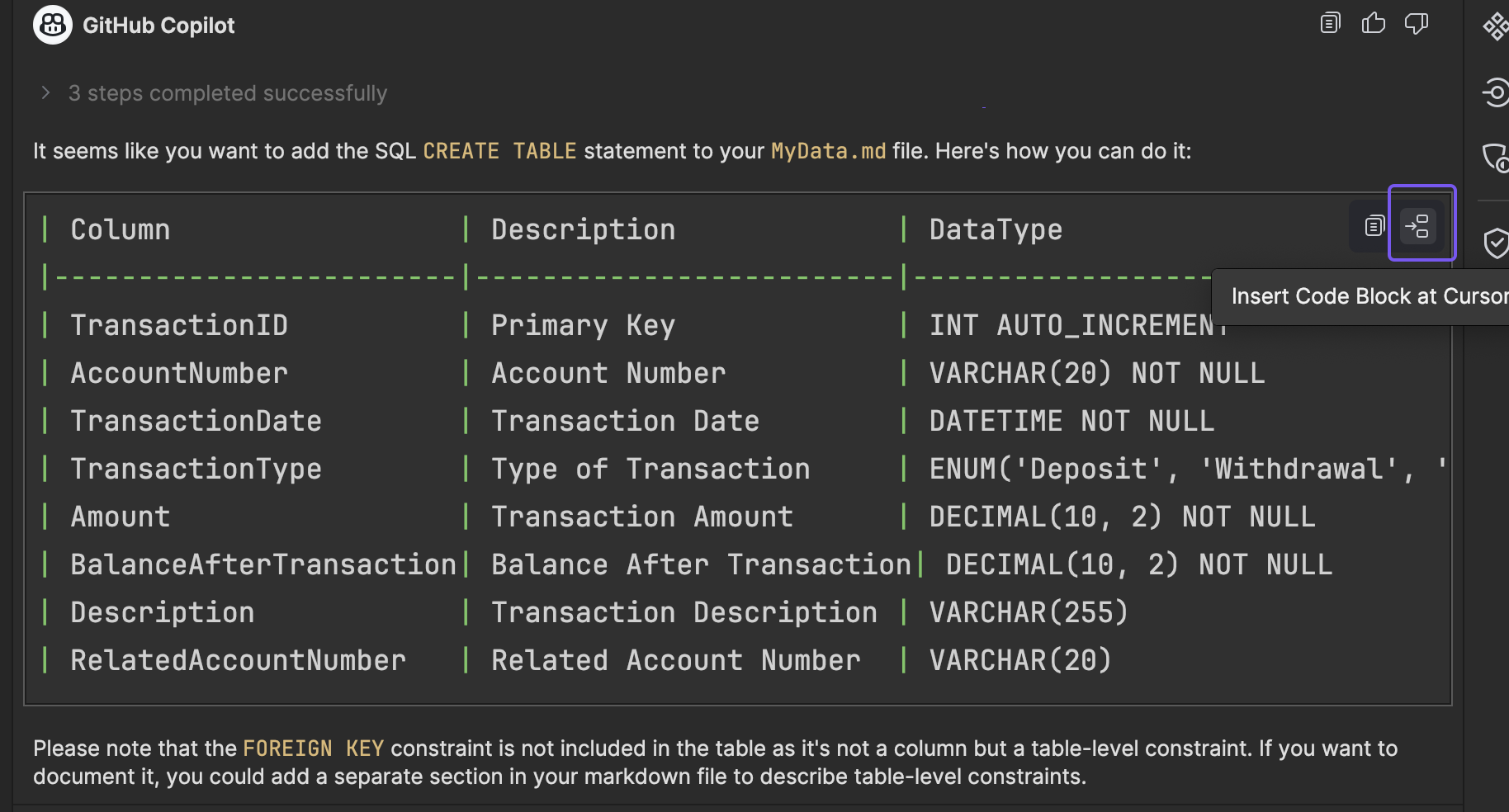This screenshot has width=1509, height=812.
Task: Click the Transaction Description text
Action: 684,612
